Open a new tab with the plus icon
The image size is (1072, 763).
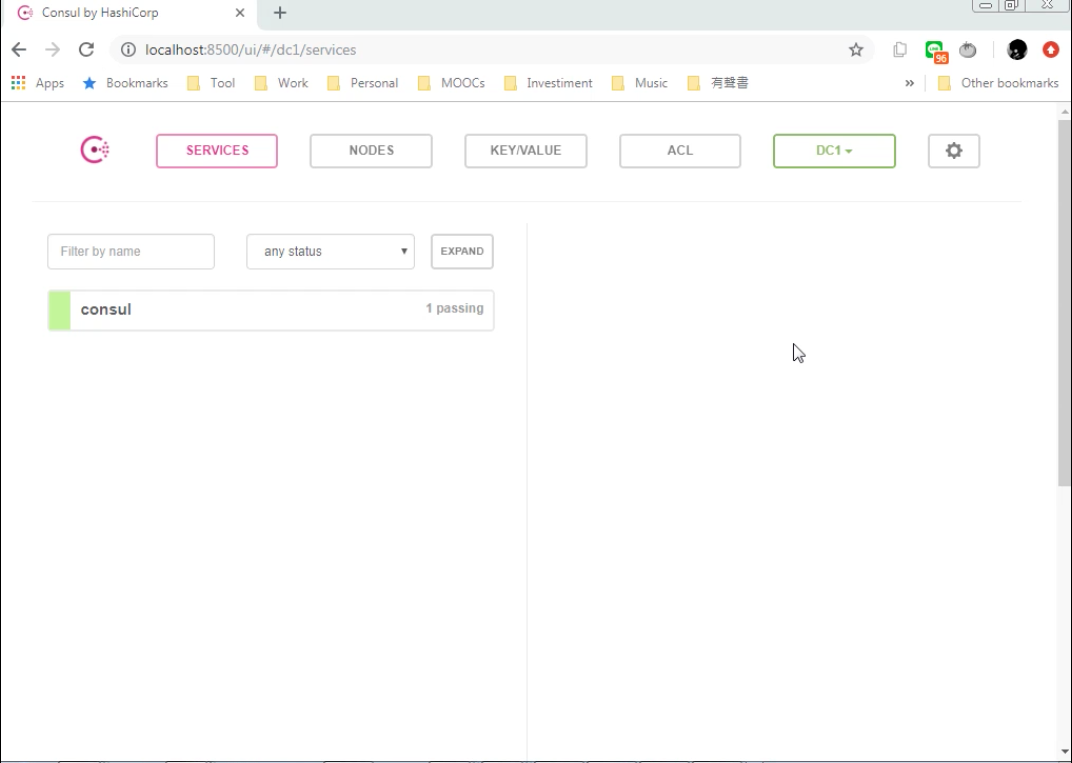(x=280, y=12)
